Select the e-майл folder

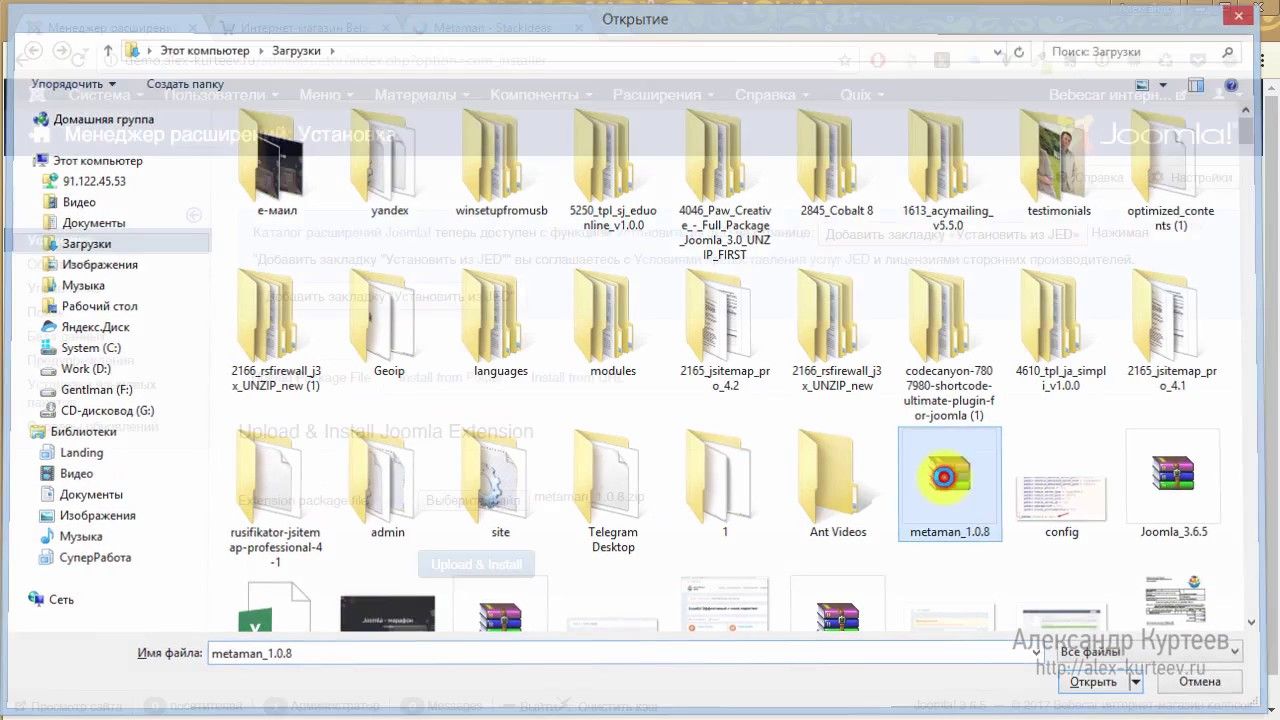coord(276,163)
